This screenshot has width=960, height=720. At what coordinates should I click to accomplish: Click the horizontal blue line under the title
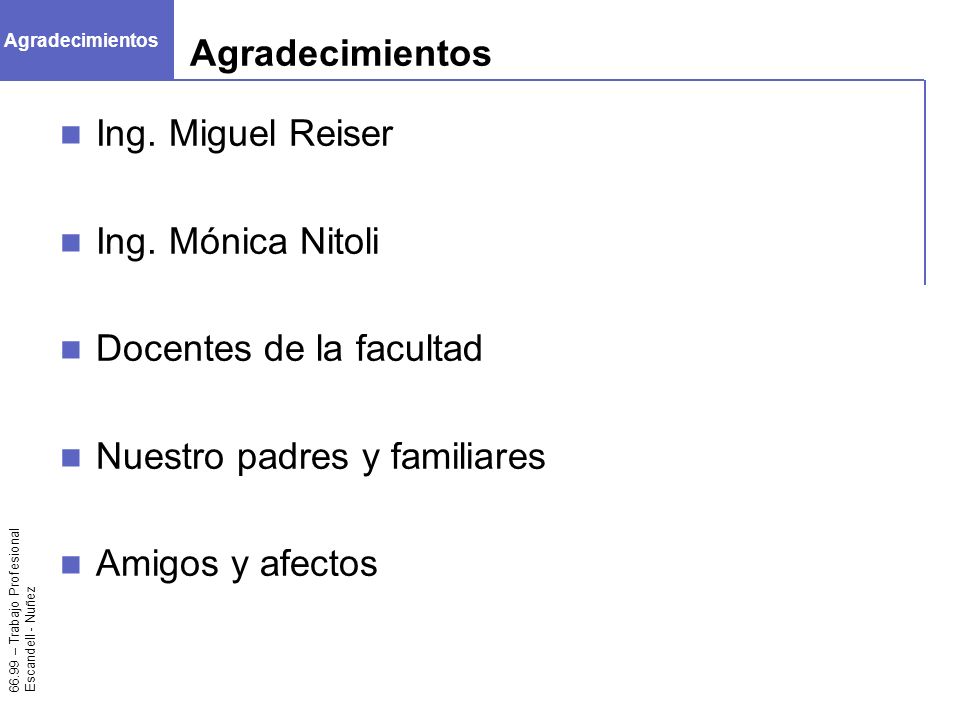549,80
